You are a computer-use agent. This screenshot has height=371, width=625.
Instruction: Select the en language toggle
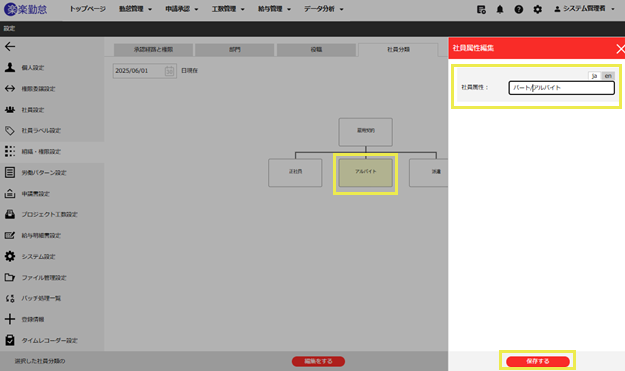tap(608, 76)
